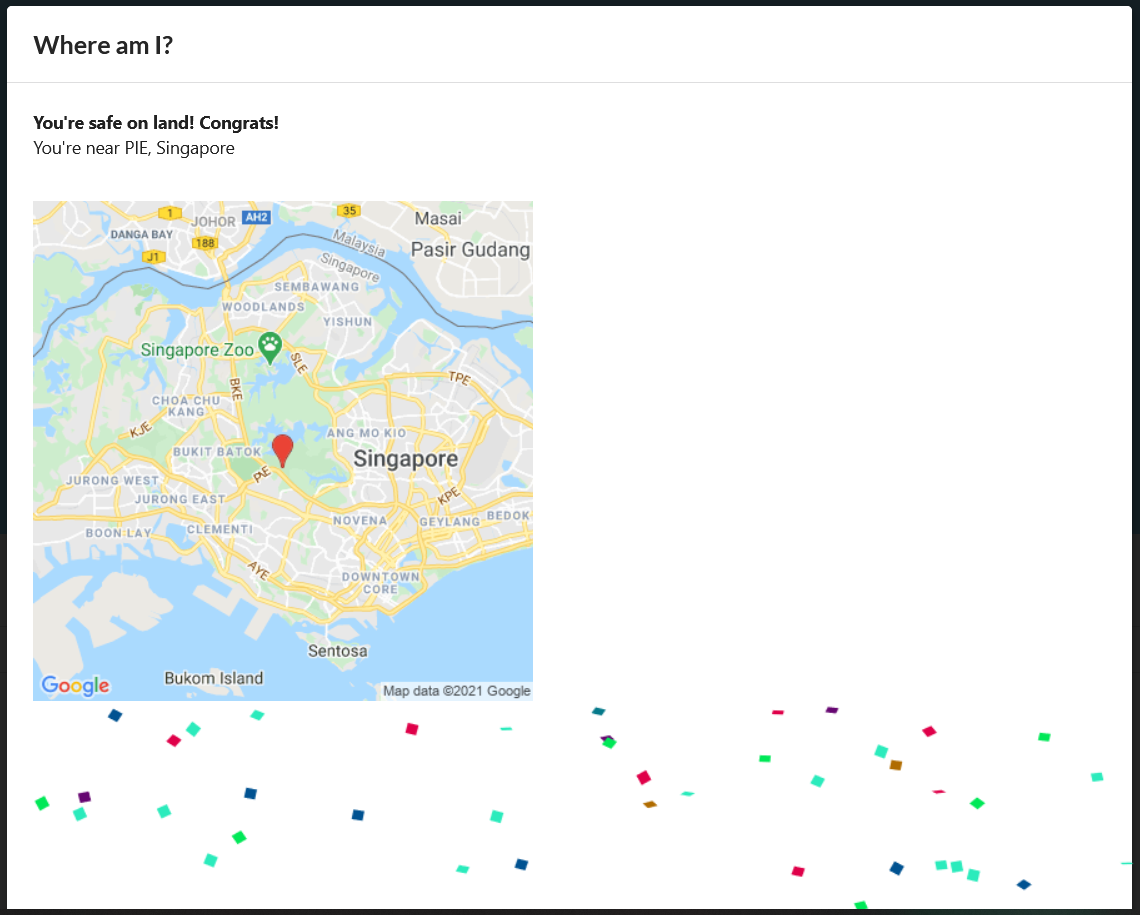Viewport: 1140px width, 915px height.
Task: Click the large 'Singapore' map label
Action: click(x=405, y=459)
